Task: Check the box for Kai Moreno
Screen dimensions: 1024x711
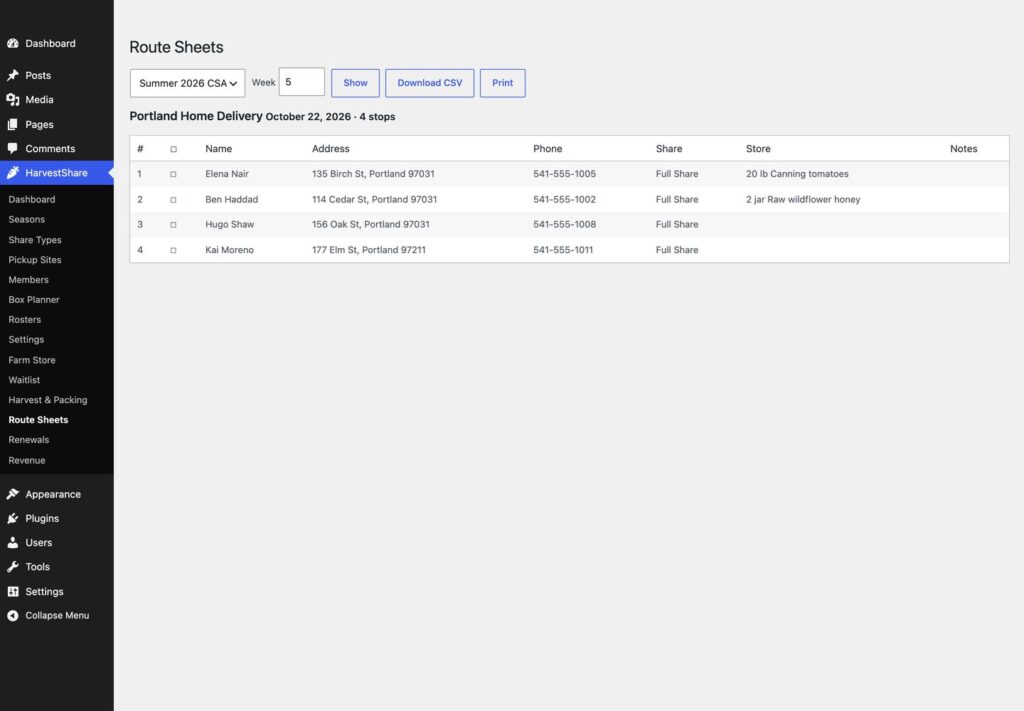Action: pos(173,250)
